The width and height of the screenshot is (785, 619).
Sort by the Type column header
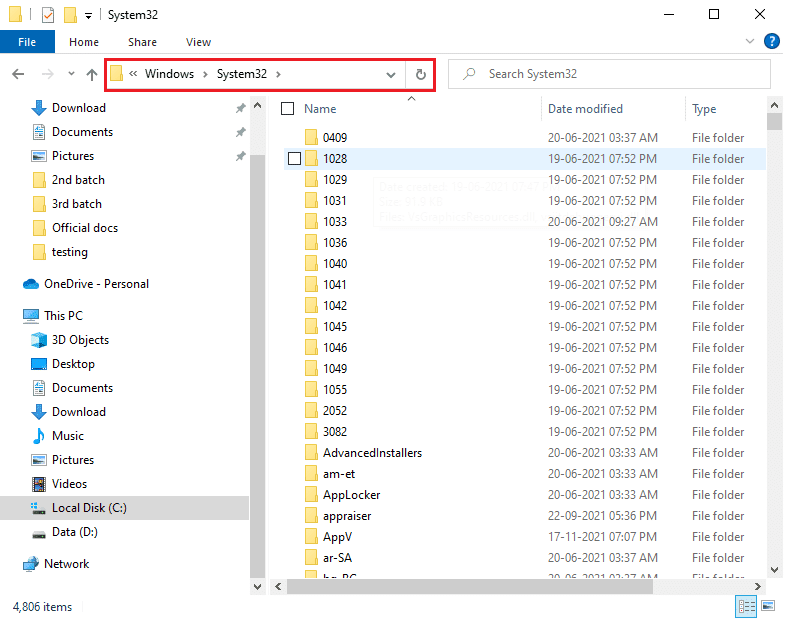(704, 109)
